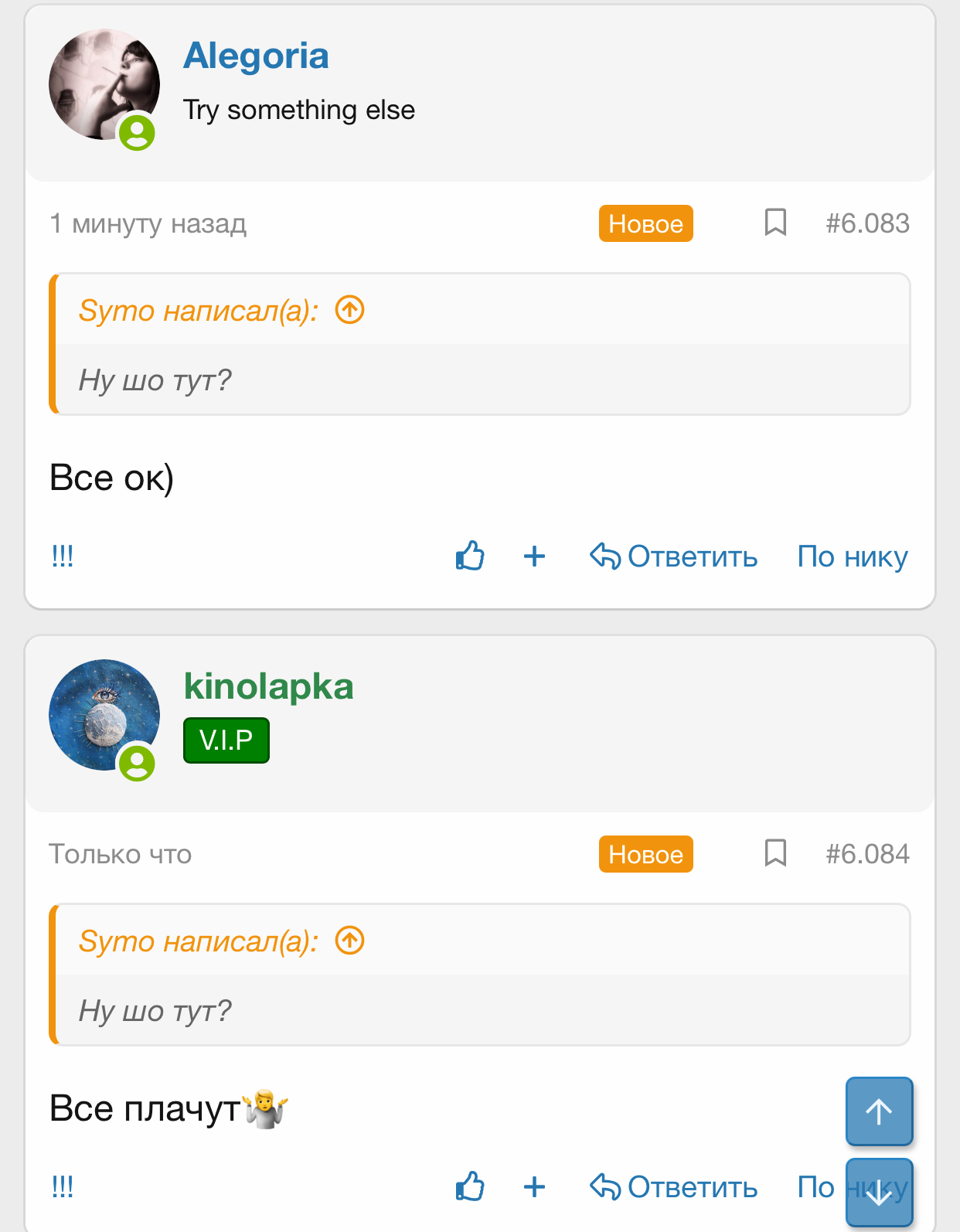The image size is (960, 1232).
Task: Open permalink #6.083
Action: tap(867, 223)
